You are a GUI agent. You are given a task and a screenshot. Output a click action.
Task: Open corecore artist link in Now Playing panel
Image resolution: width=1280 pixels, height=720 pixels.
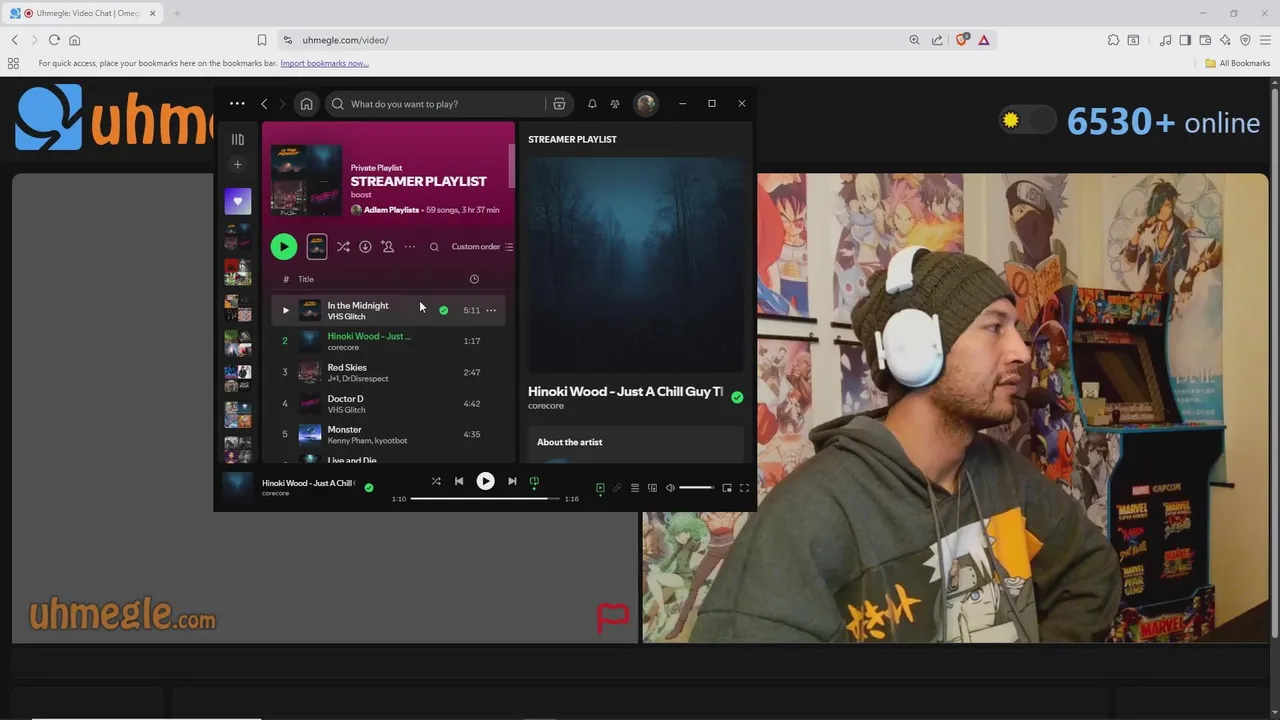click(x=546, y=406)
